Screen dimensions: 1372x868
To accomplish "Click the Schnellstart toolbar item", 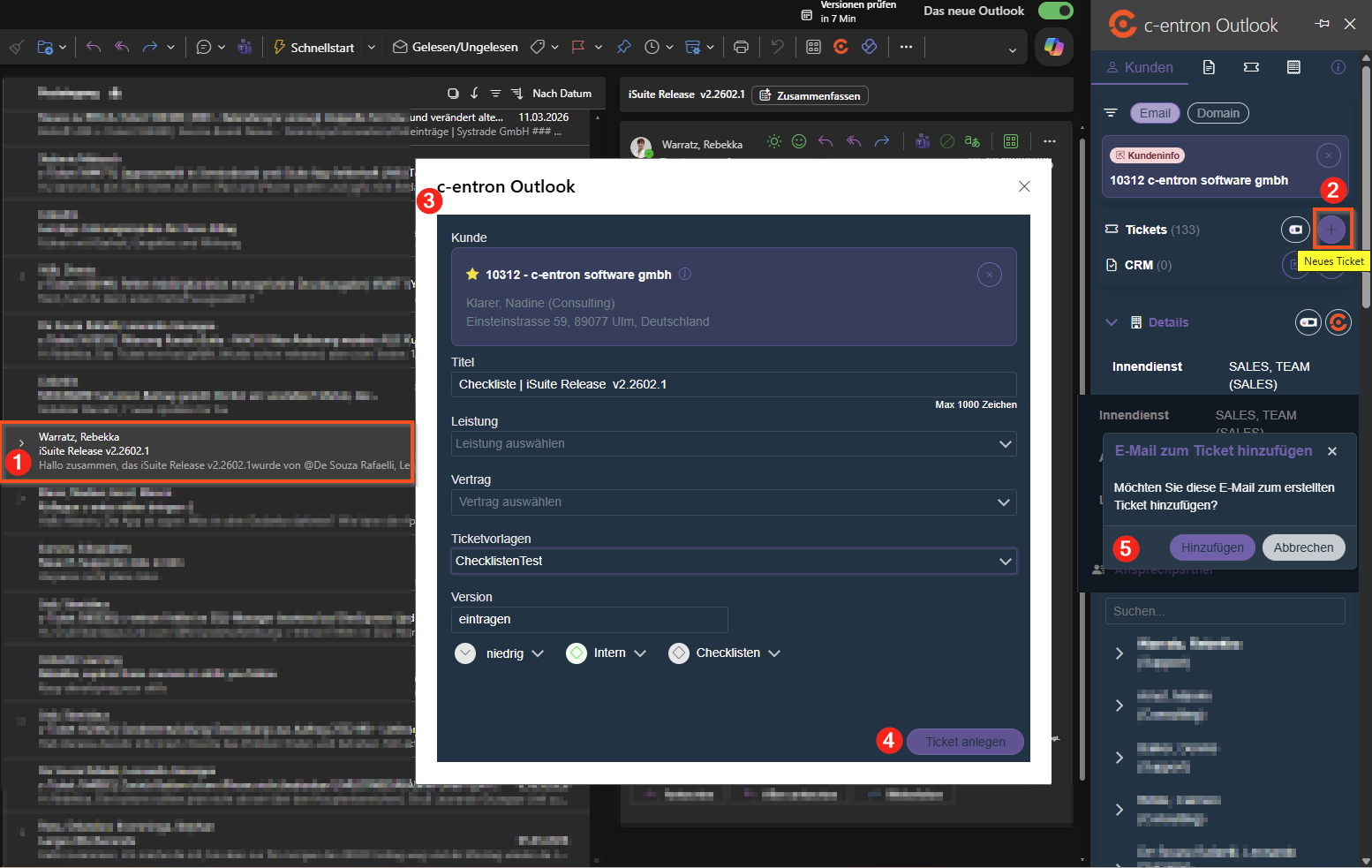I will coord(313,47).
